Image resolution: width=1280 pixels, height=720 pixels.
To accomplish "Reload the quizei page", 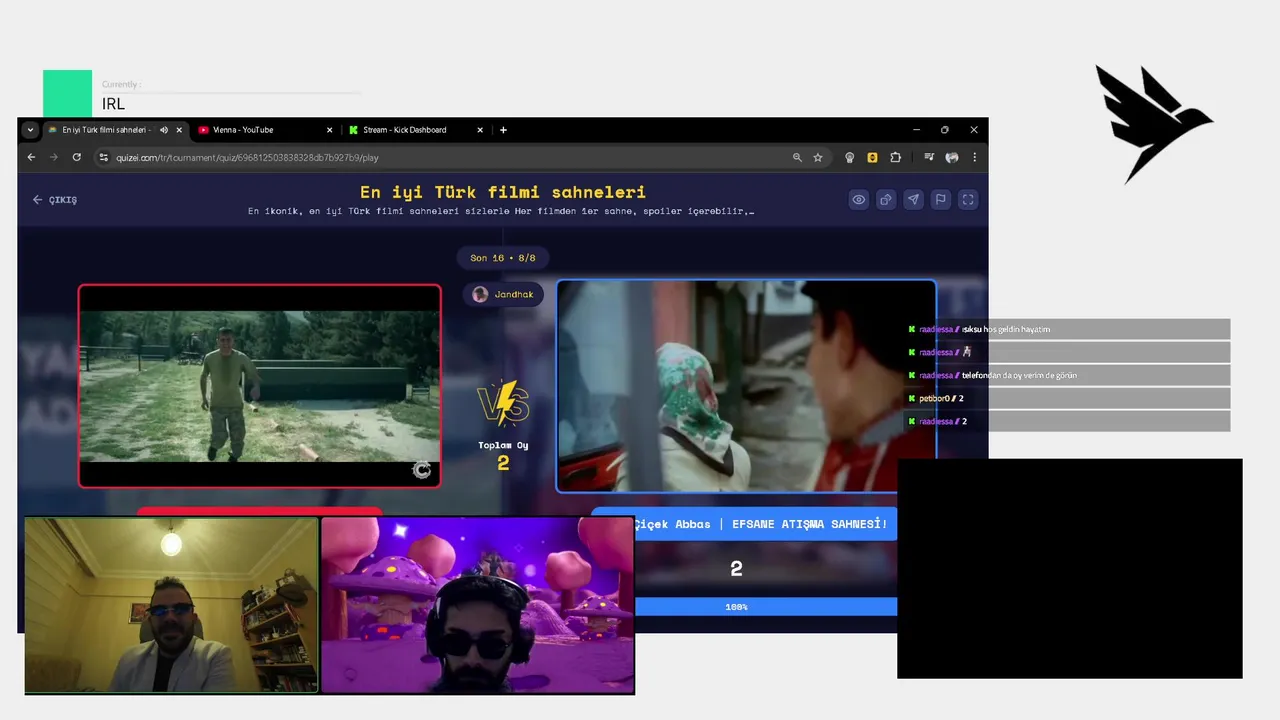I will [x=76, y=157].
